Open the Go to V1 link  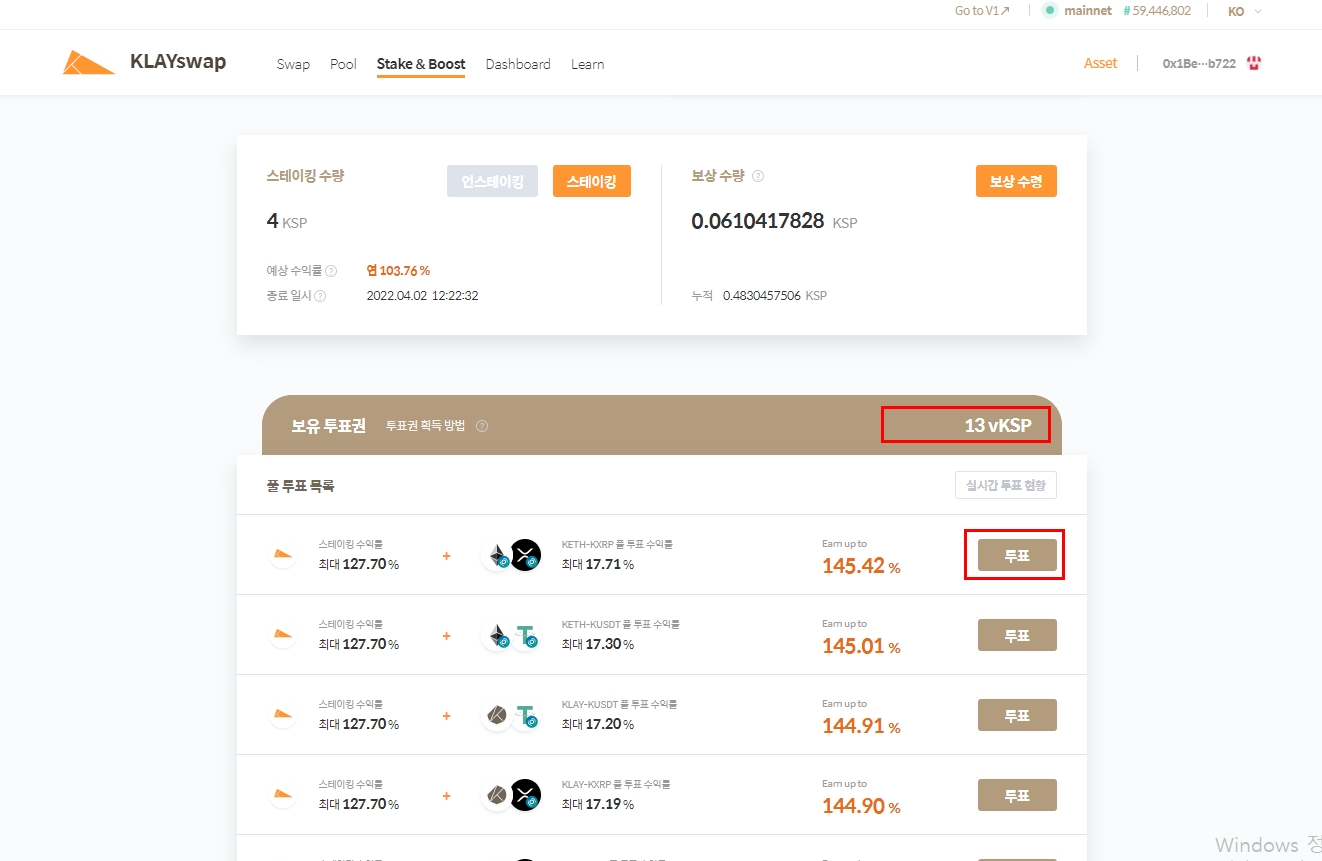point(982,11)
